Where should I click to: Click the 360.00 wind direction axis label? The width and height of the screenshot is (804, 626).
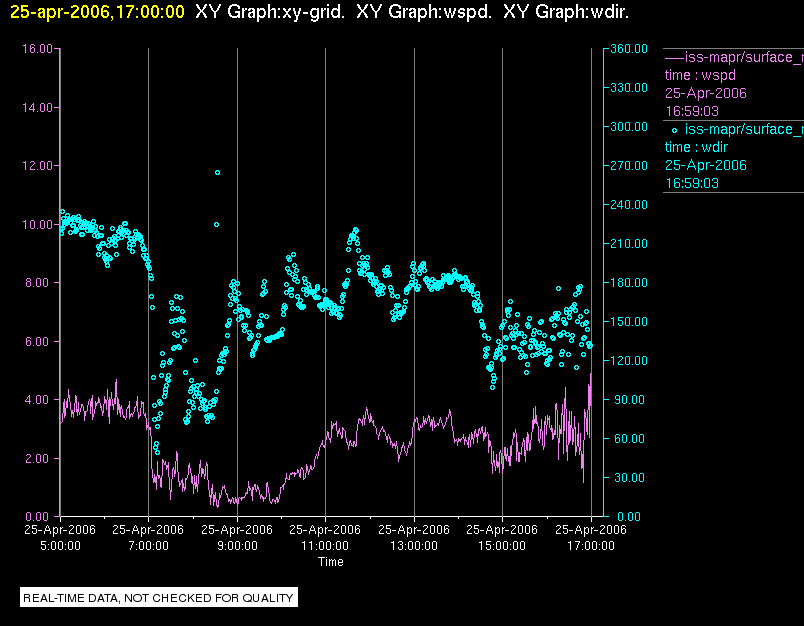click(629, 49)
